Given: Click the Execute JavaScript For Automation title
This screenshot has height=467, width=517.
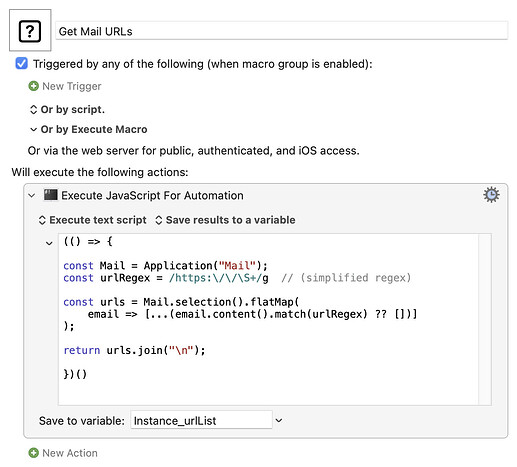Looking at the screenshot, I should click(x=152, y=195).
